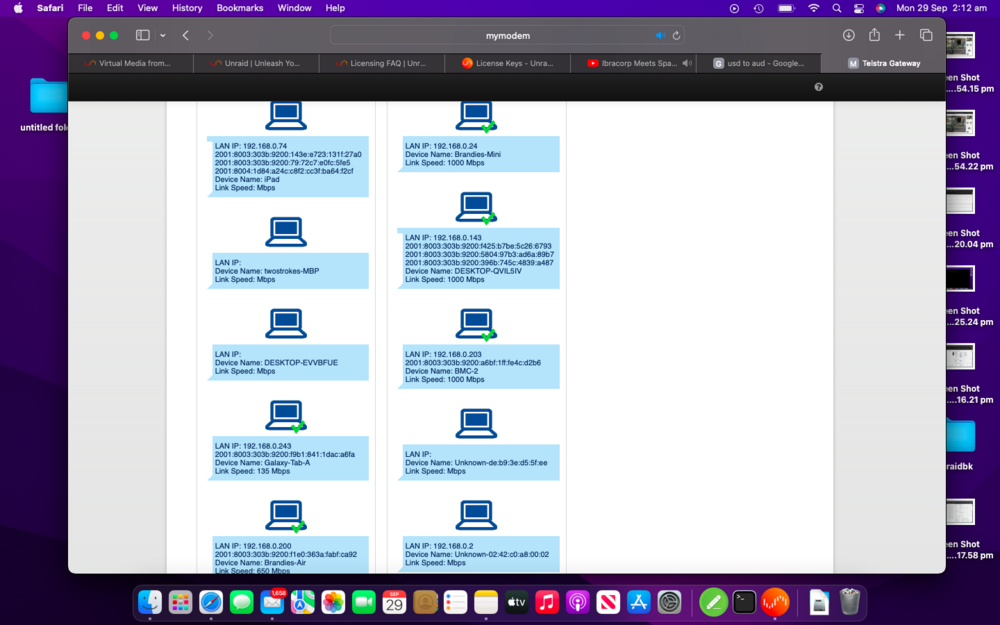Open the Share button in Safari
Viewport: 1000px width, 625px height.
(x=874, y=34)
